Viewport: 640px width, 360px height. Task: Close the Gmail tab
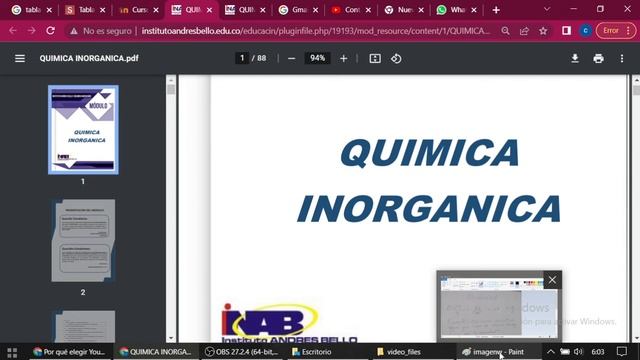click(x=315, y=10)
